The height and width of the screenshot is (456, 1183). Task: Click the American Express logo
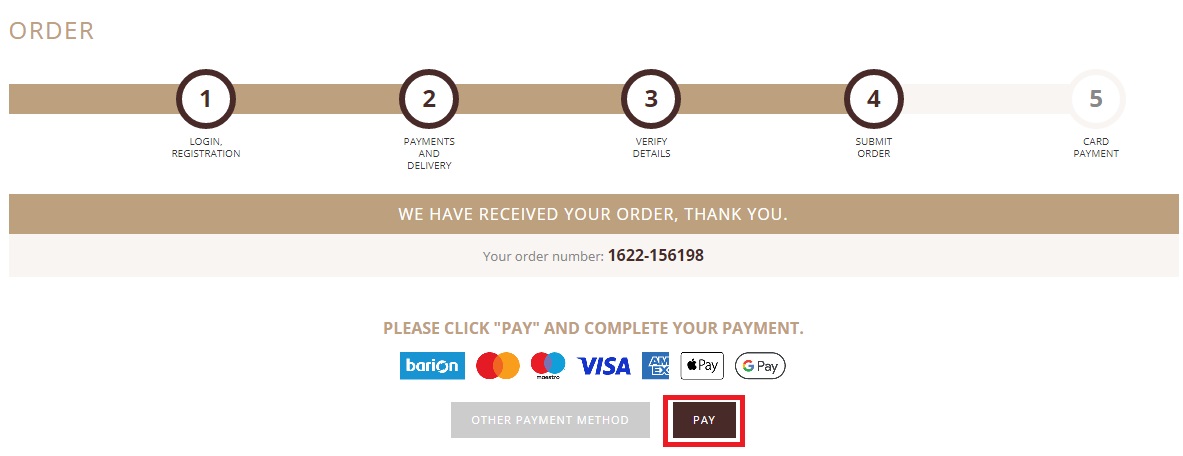coord(656,365)
